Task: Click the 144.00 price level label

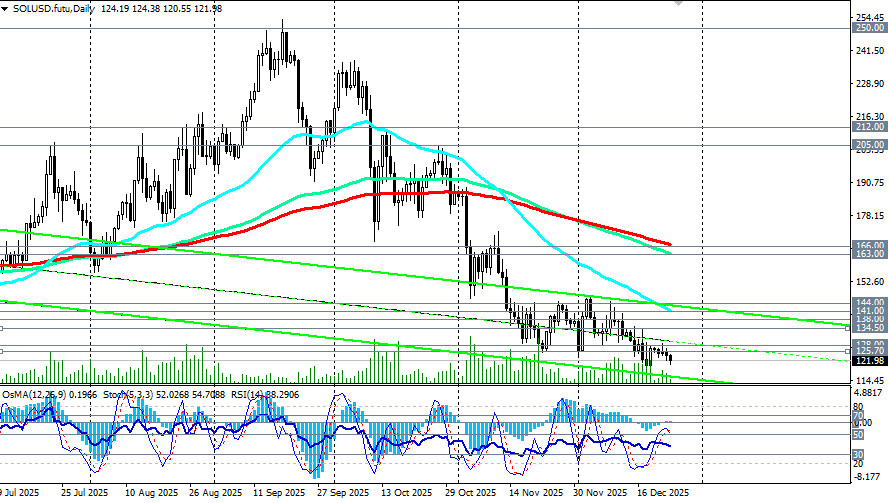Action: [869, 301]
